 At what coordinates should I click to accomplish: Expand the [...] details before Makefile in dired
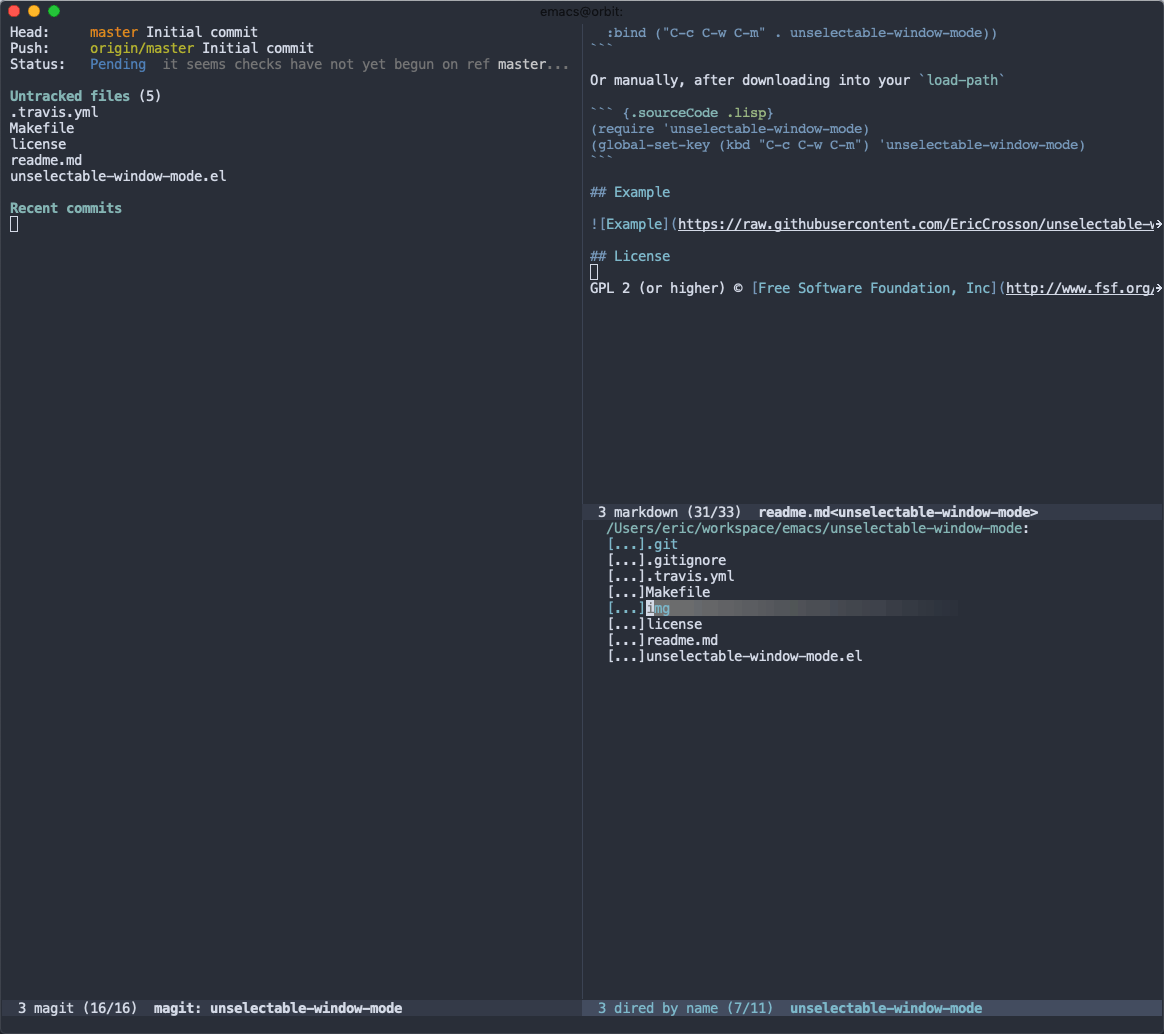626,592
